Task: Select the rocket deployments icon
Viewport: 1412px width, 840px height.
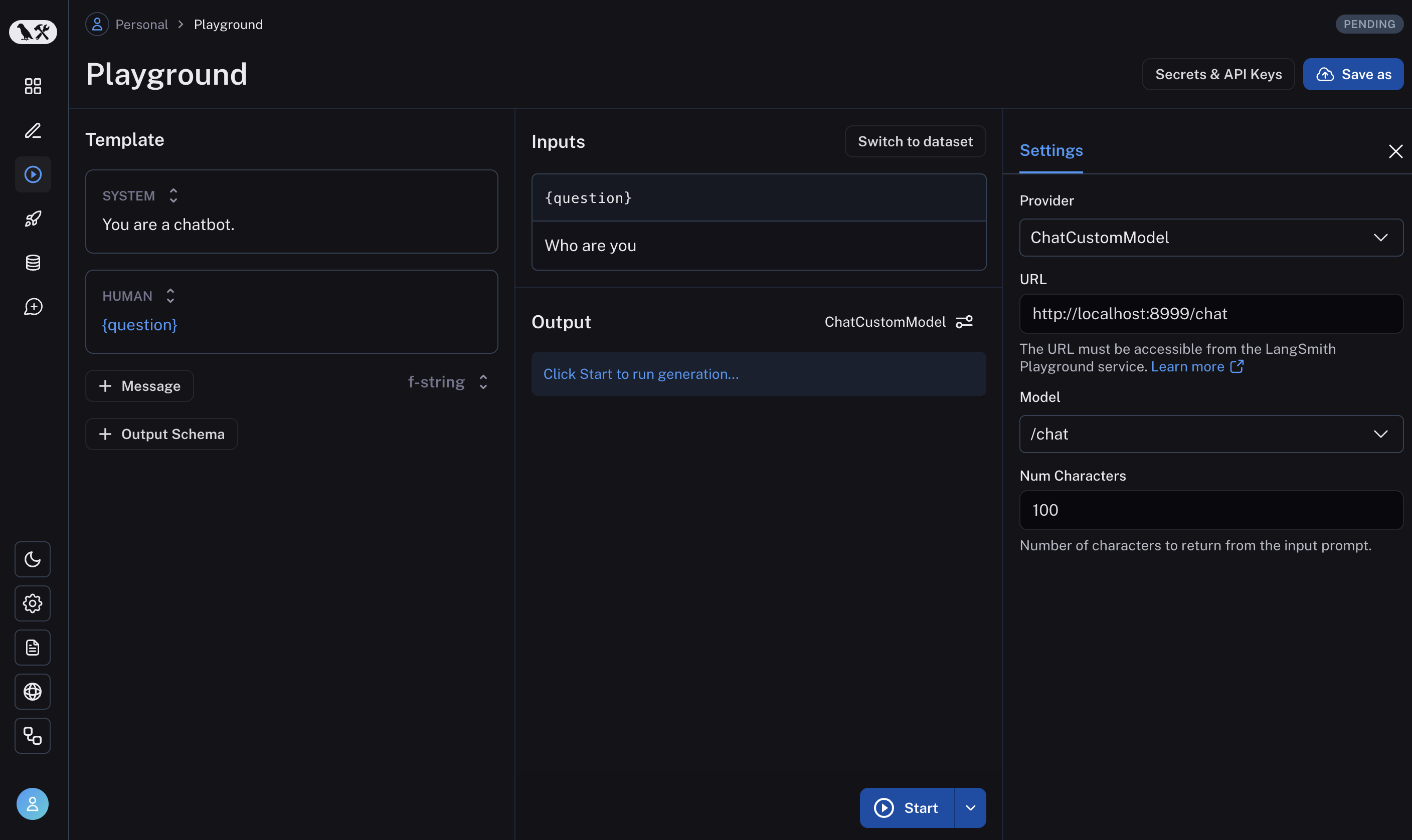Action: 32,219
